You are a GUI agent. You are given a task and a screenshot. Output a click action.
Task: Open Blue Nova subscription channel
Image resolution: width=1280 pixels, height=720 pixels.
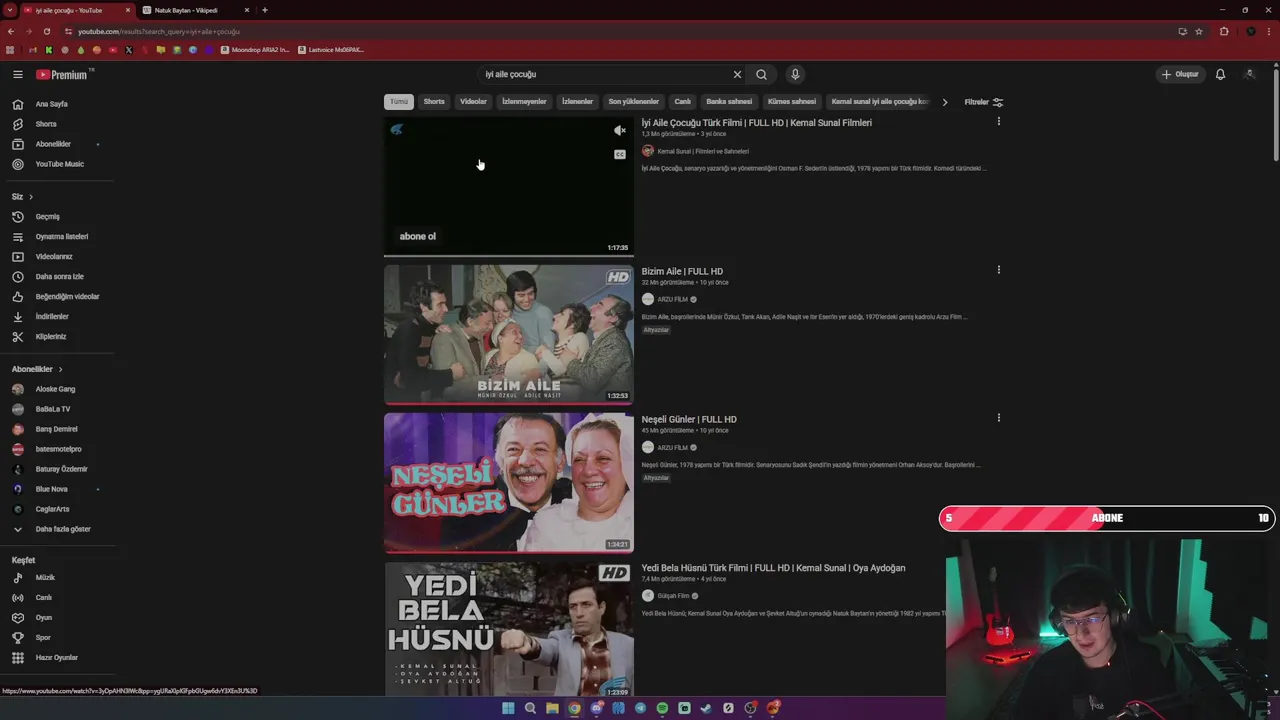click(x=51, y=489)
